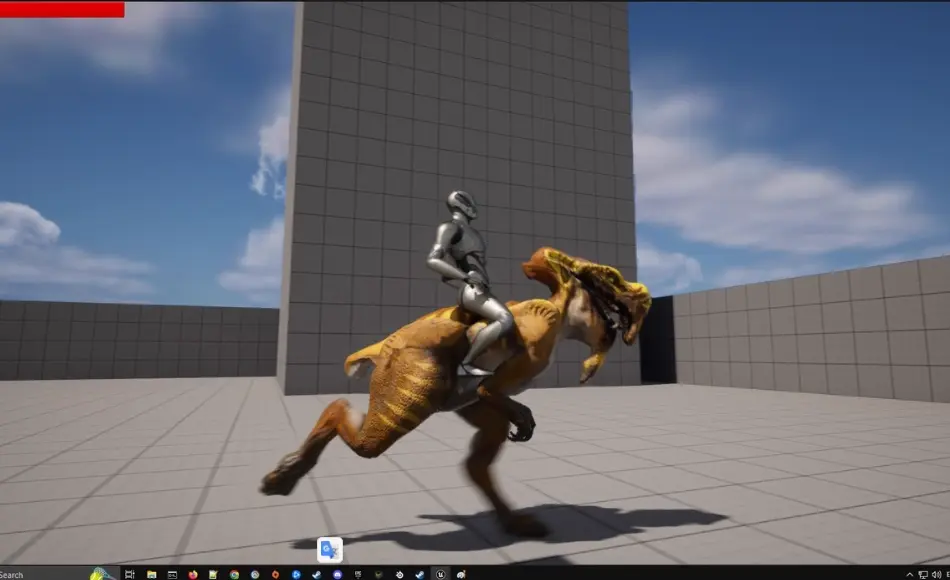The height and width of the screenshot is (580, 950).
Task: Open the network status tray icon
Action: coord(923,575)
